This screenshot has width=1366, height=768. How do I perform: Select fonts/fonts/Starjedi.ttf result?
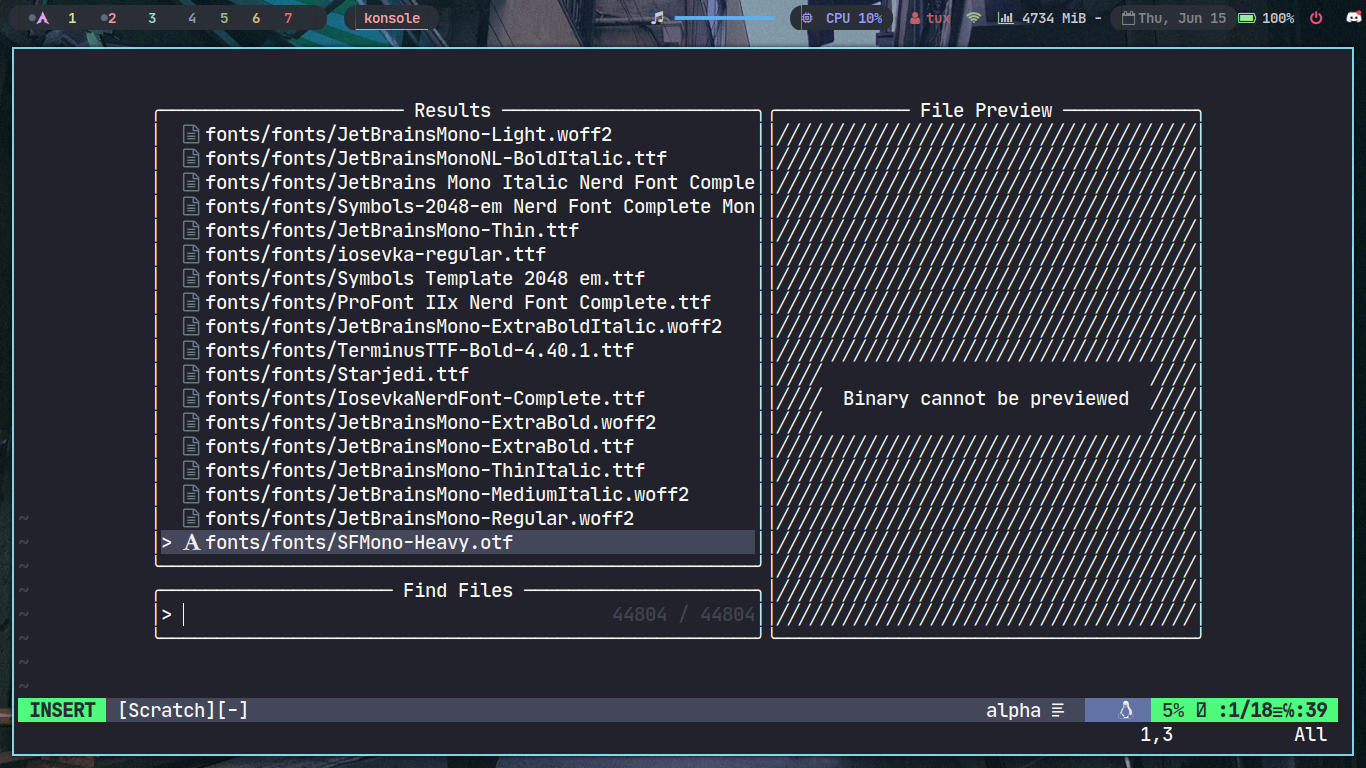coord(458,374)
